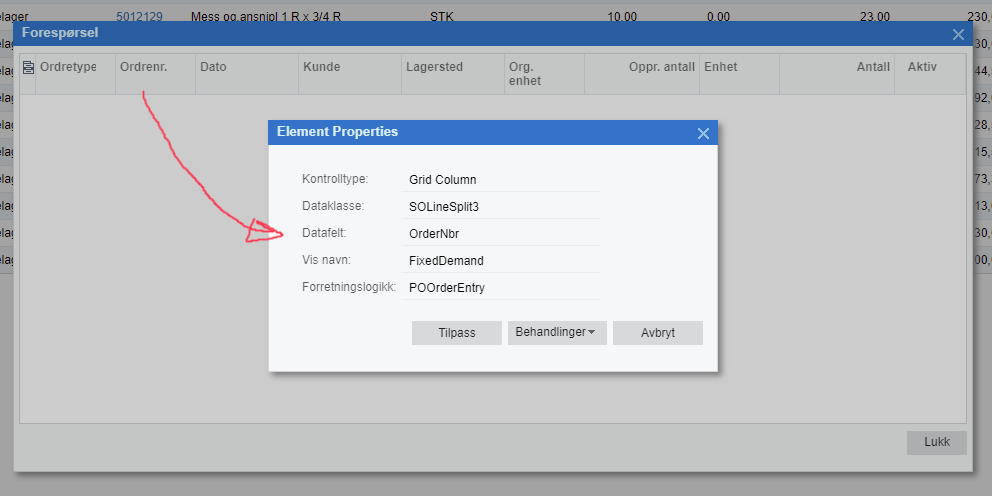Click the Tilpass button
This screenshot has width=992, height=496.
tap(457, 333)
